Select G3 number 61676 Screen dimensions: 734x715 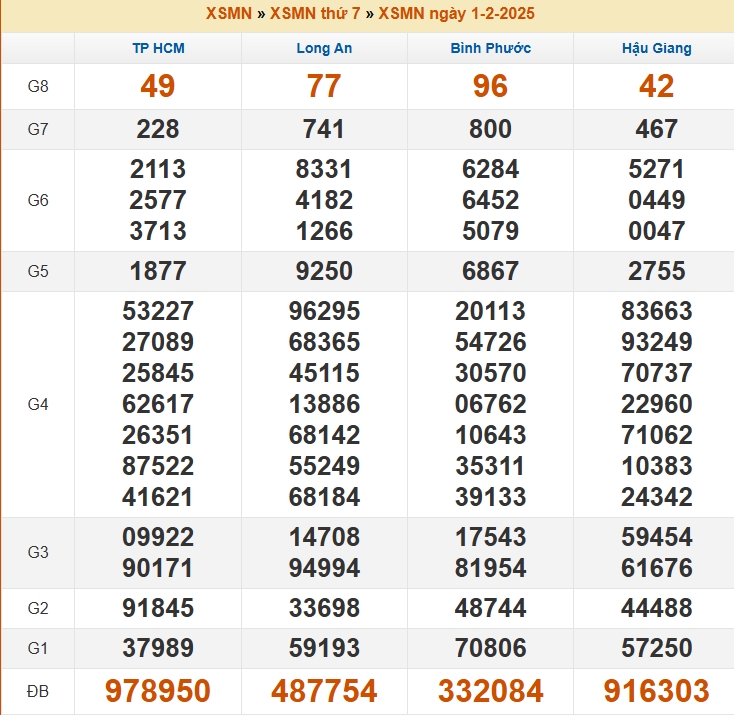coord(656,568)
